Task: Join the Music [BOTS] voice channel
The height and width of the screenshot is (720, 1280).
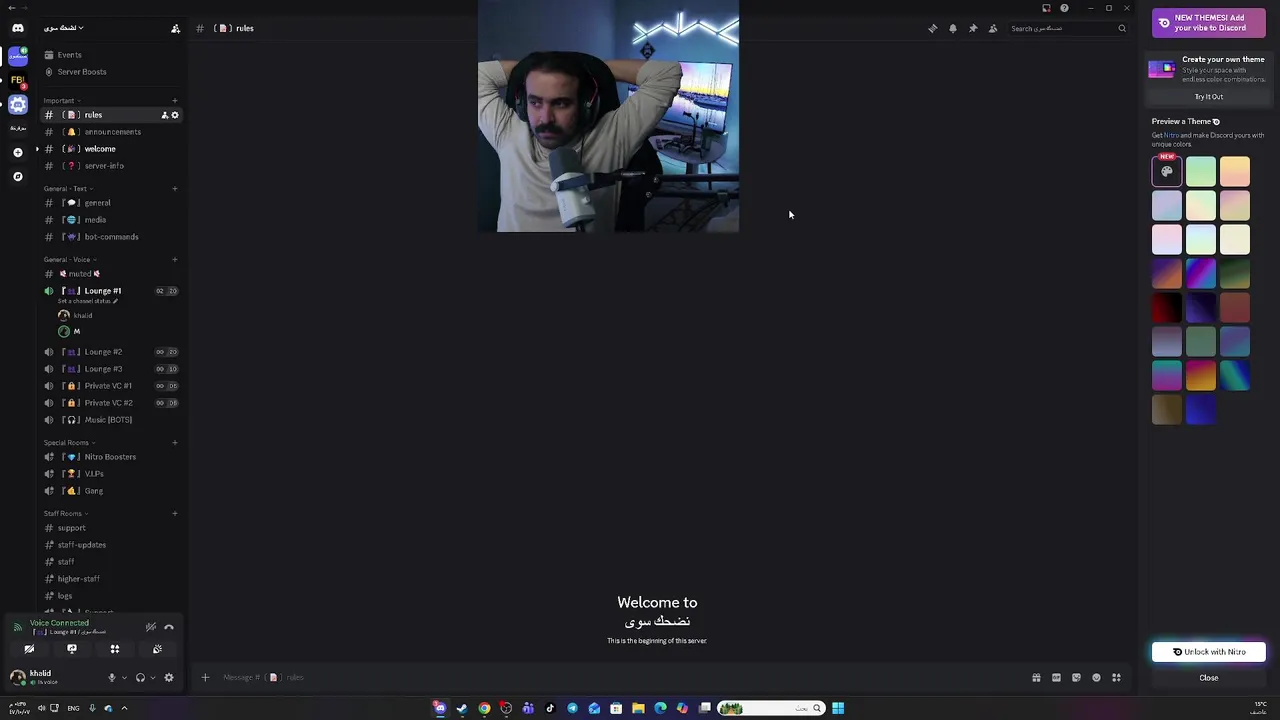Action: [x=110, y=420]
